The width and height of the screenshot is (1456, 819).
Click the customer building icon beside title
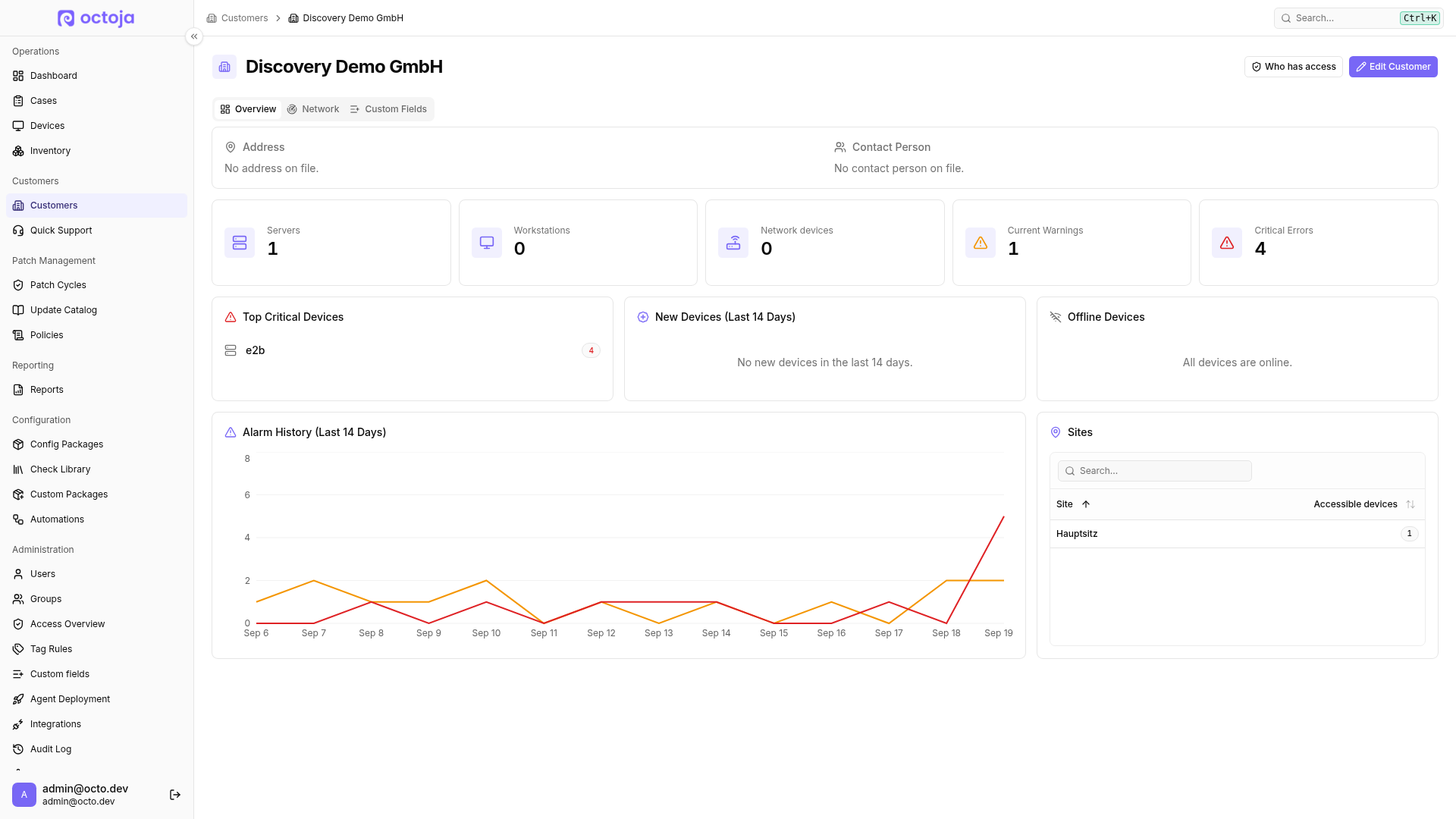coord(224,67)
